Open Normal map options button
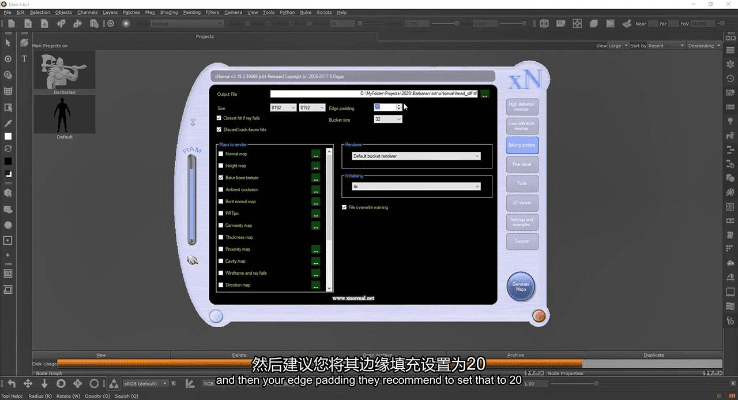738x400 pixels. (315, 154)
